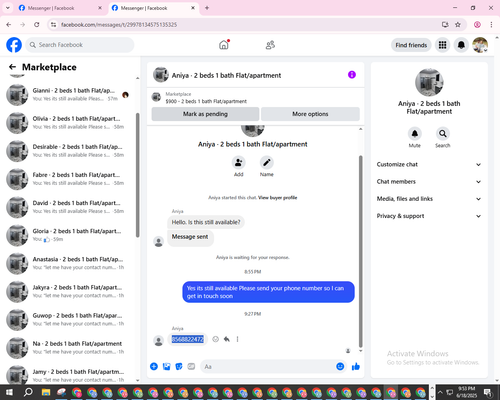The image size is (500, 400).
Task: Expand Customize chat section
Action: point(429,164)
